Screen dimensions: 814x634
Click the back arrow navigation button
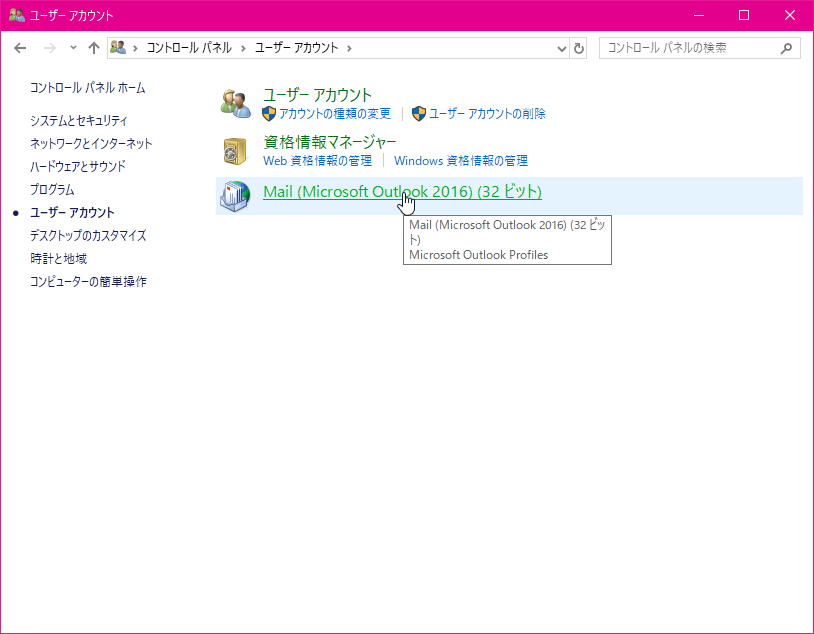[20, 48]
